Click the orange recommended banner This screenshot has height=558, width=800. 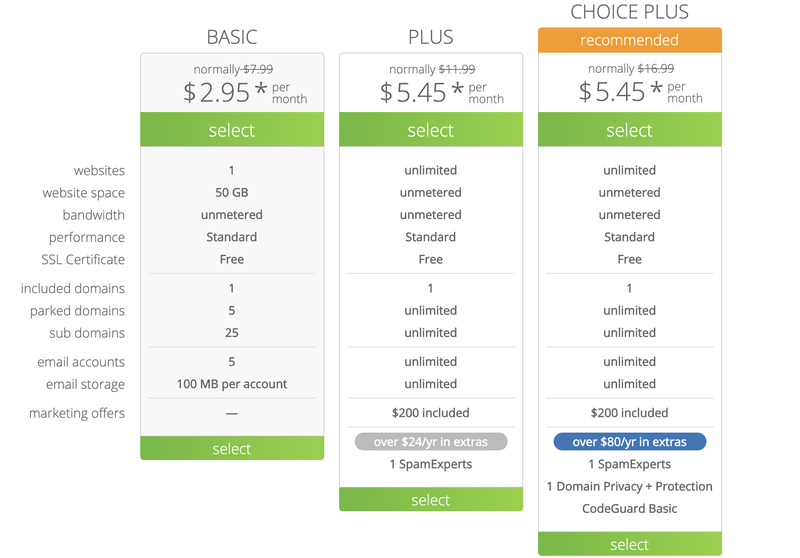[x=630, y=40]
